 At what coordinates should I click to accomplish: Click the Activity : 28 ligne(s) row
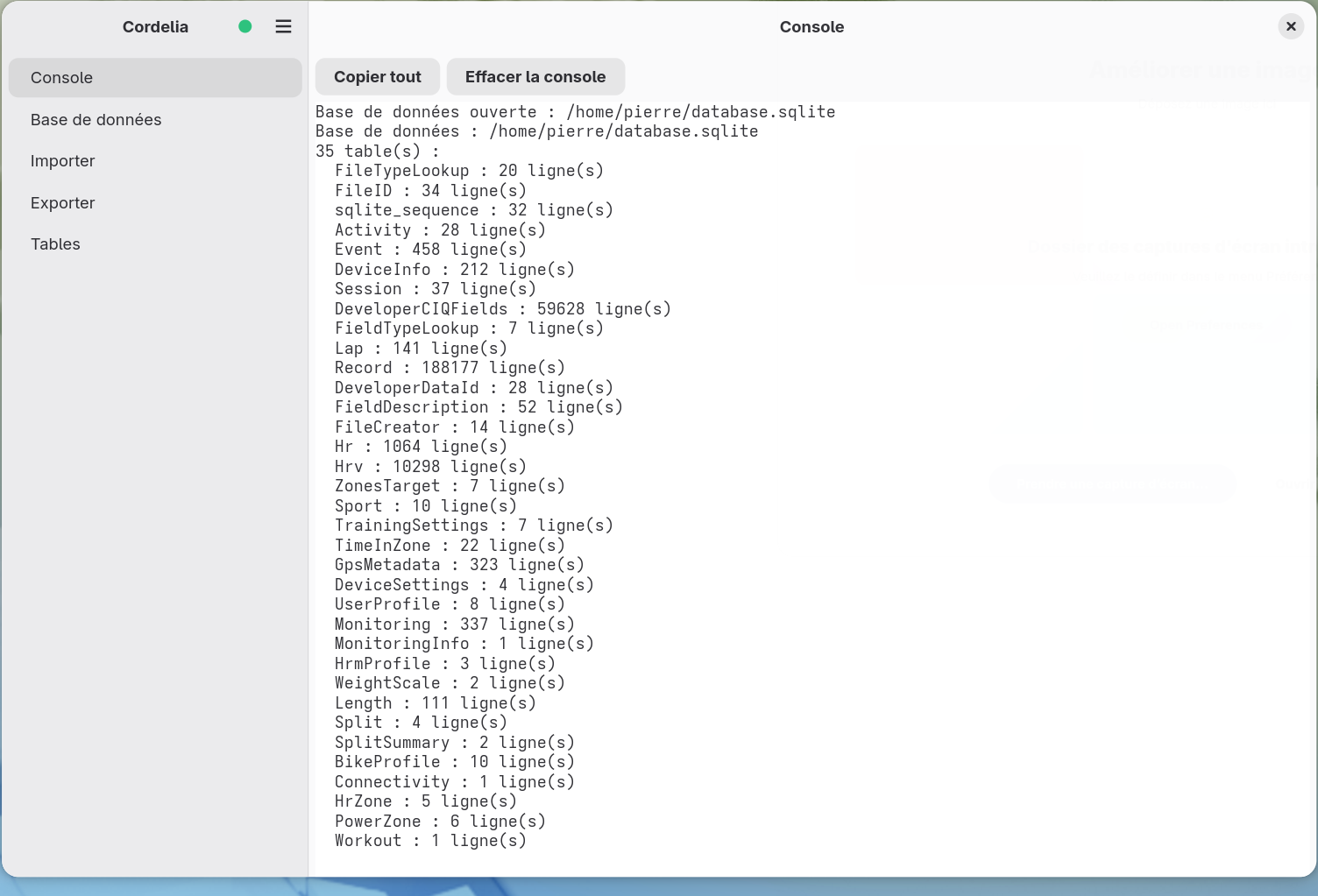(440, 230)
